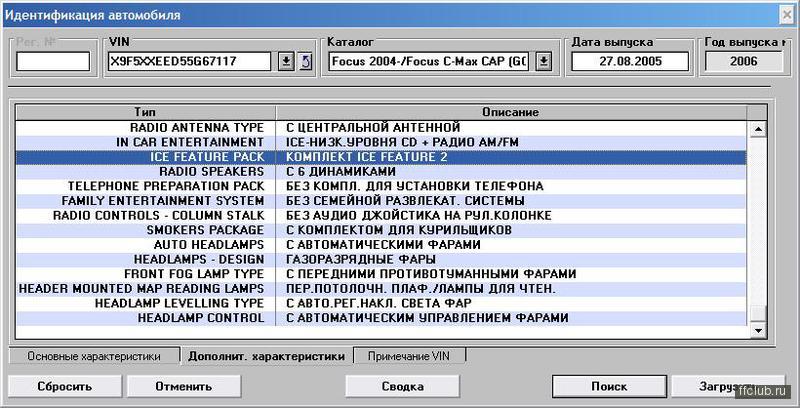Click the Дата выпуска field
The width and height of the screenshot is (800, 408).
(630, 62)
